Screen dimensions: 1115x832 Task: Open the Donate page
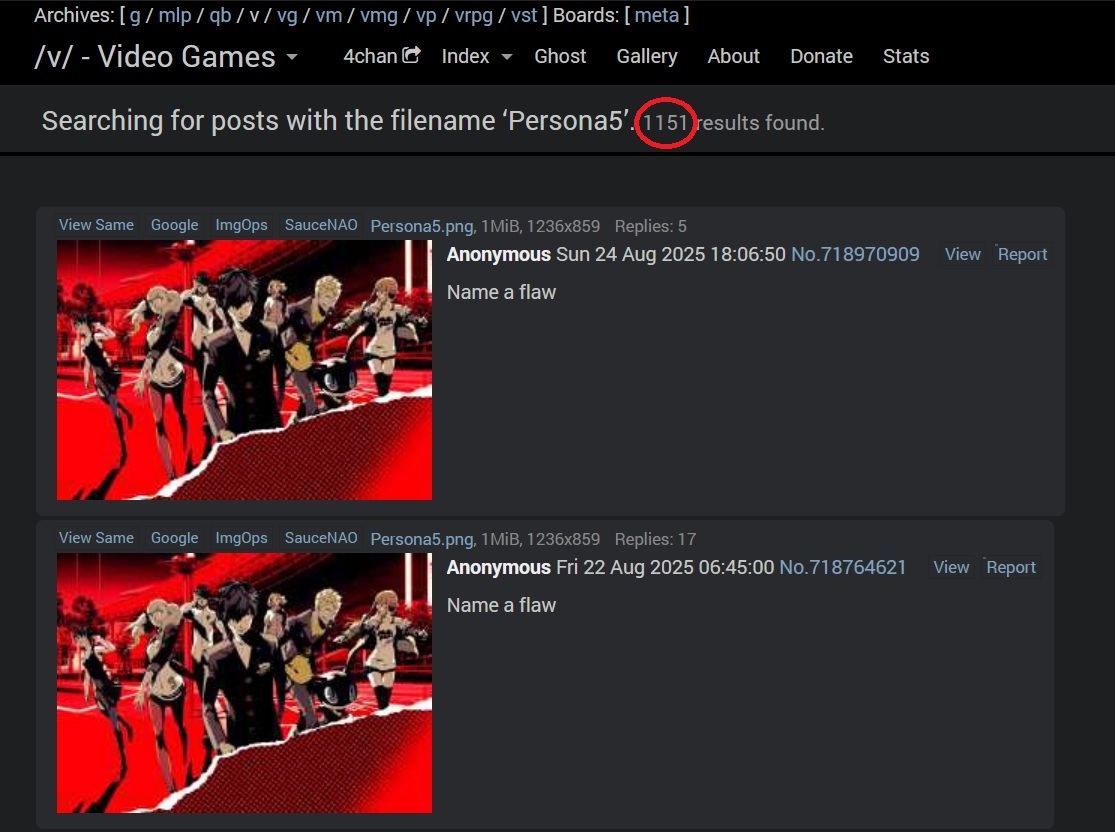821,56
